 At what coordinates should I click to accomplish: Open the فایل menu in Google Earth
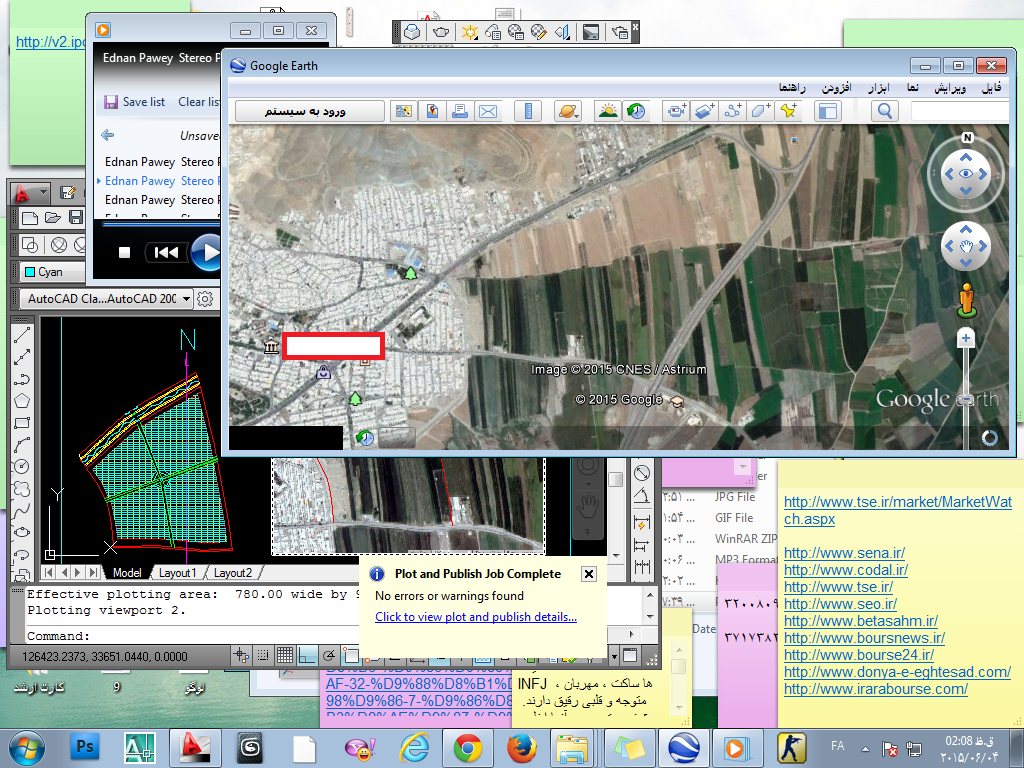click(x=991, y=88)
